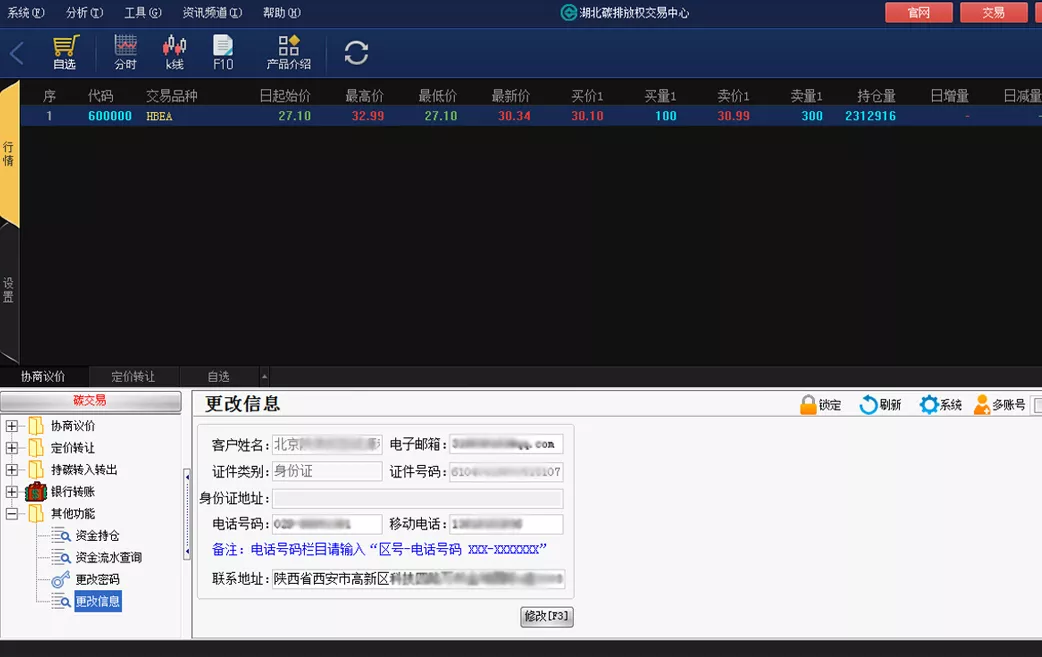Click the 联系地址 input field
1042x657 pixels.
(x=418, y=579)
